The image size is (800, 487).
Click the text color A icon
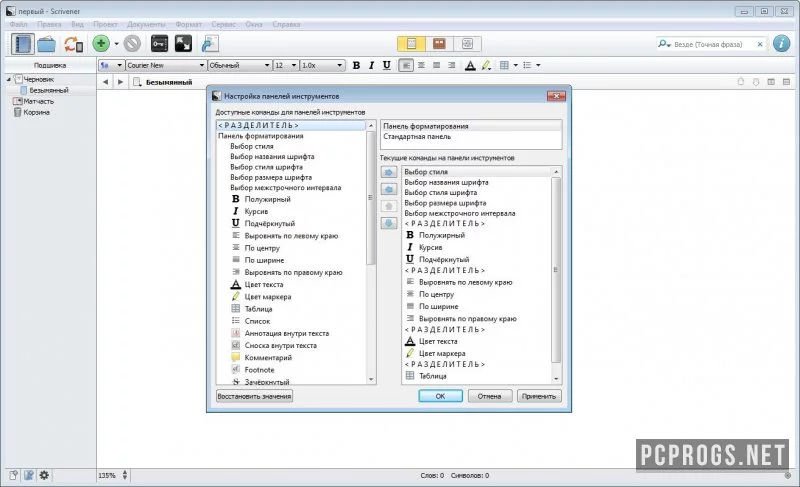(x=470, y=65)
